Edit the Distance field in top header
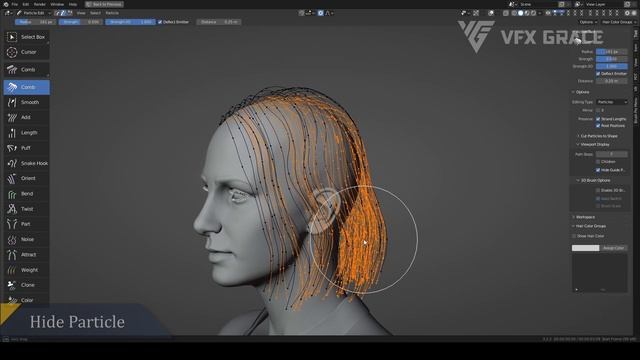 point(219,22)
